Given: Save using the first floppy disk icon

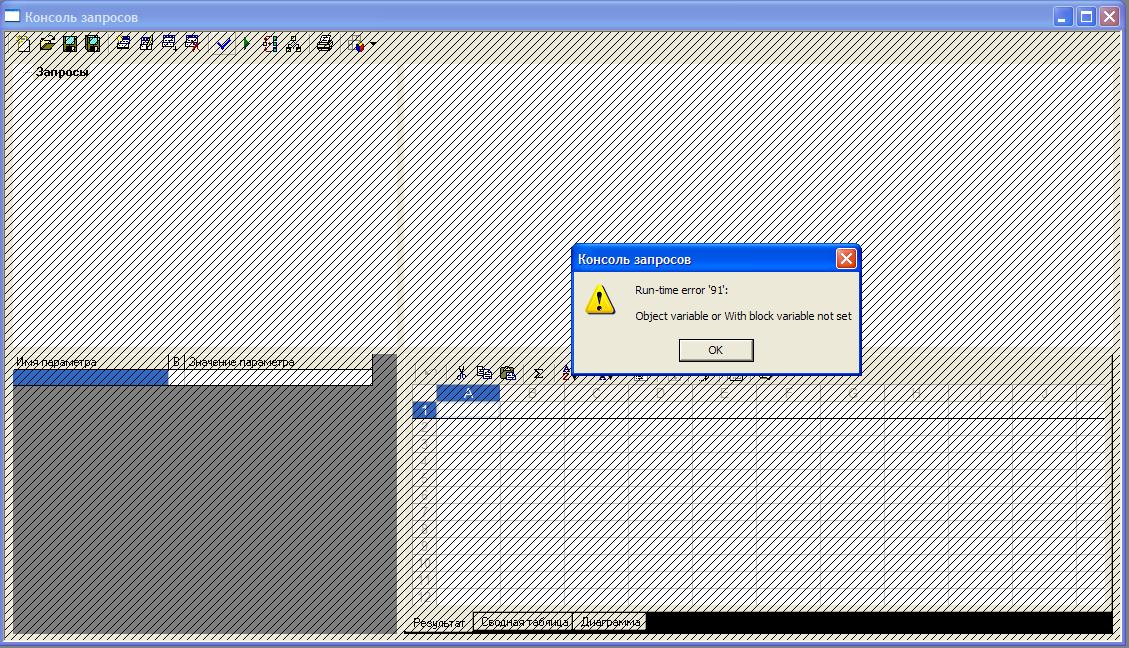Looking at the screenshot, I should [69, 43].
